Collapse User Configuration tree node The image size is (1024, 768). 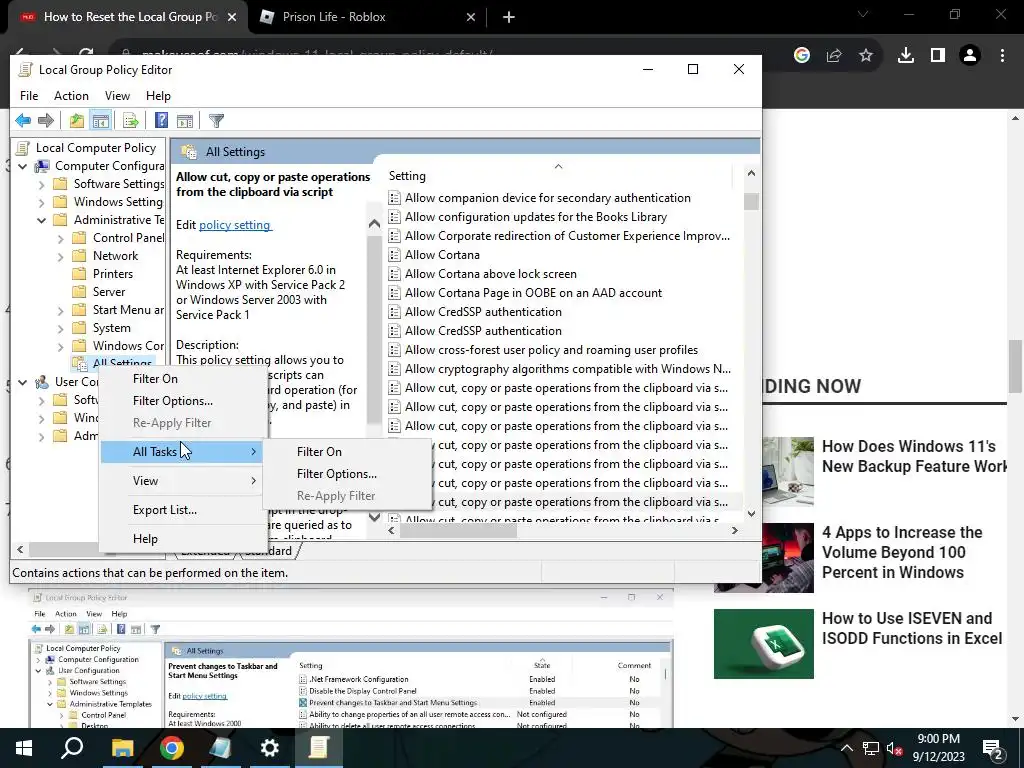22,382
